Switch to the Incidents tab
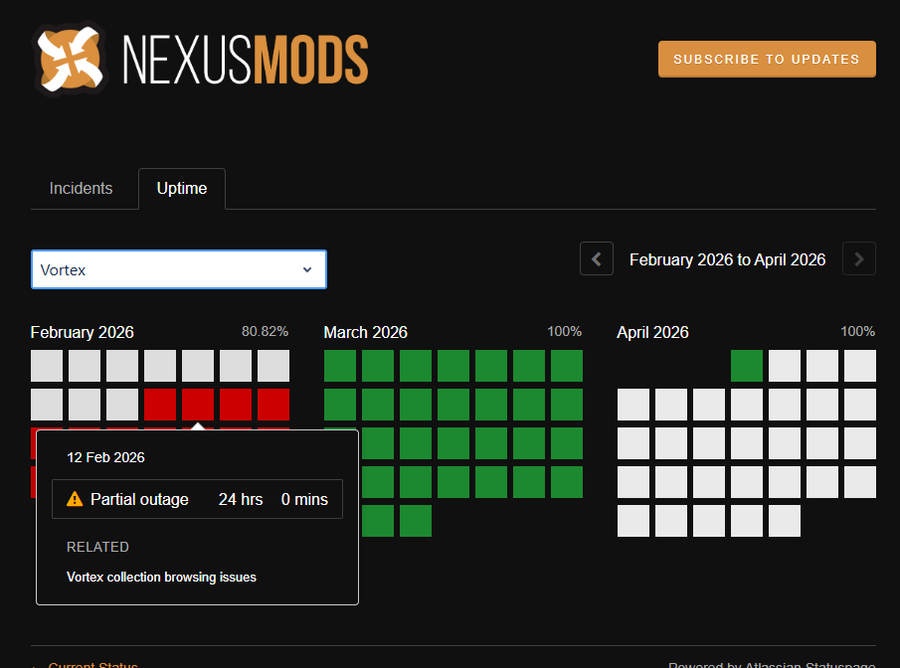Viewport: 900px width, 668px height. 81,188
